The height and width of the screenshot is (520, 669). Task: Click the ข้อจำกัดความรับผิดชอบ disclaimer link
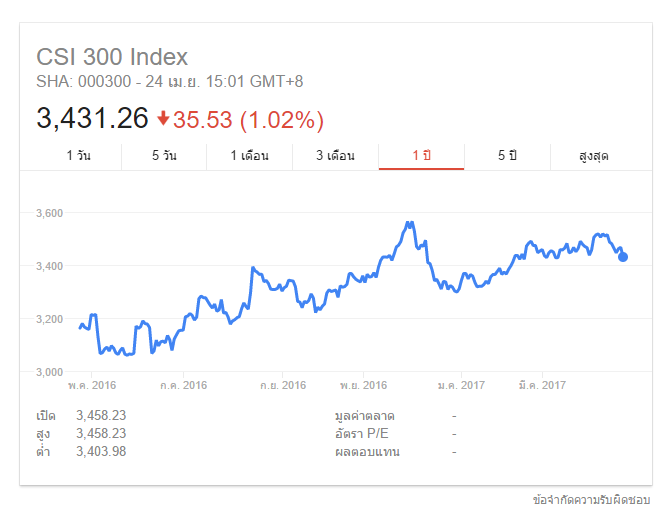(592, 499)
